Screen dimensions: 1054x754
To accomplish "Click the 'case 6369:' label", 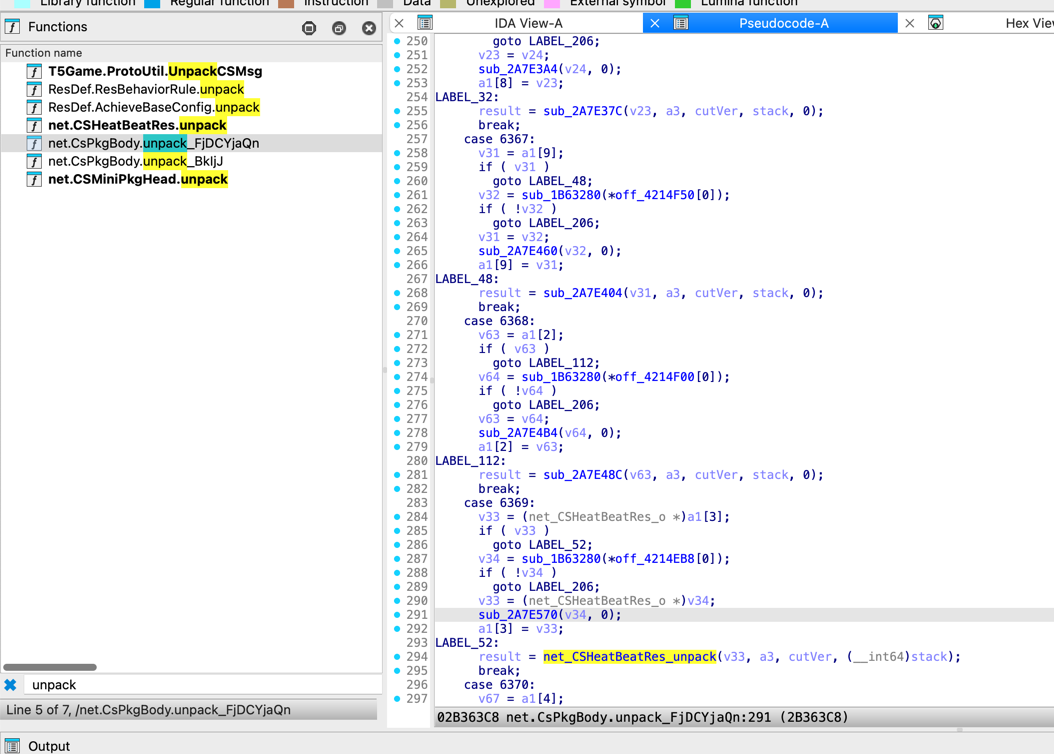I will tap(499, 503).
